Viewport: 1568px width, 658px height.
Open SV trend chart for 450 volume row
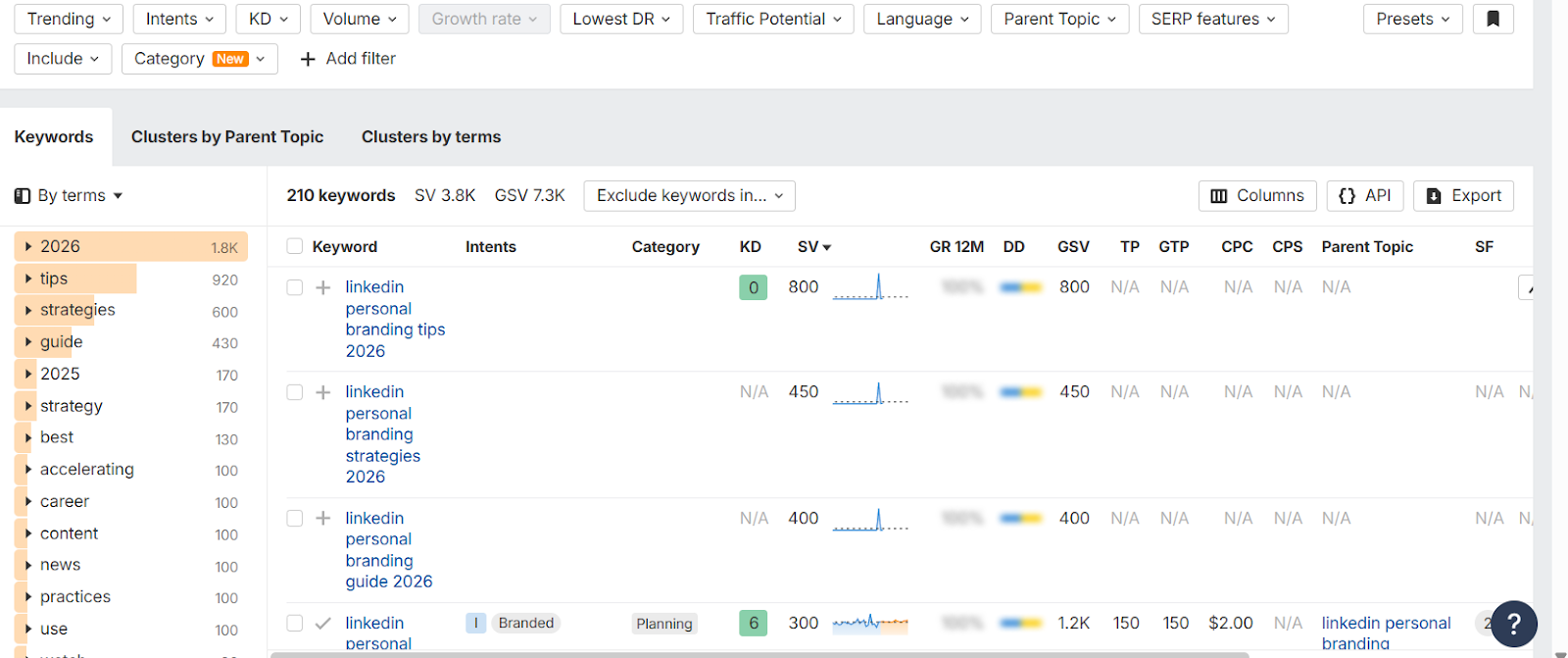point(870,392)
